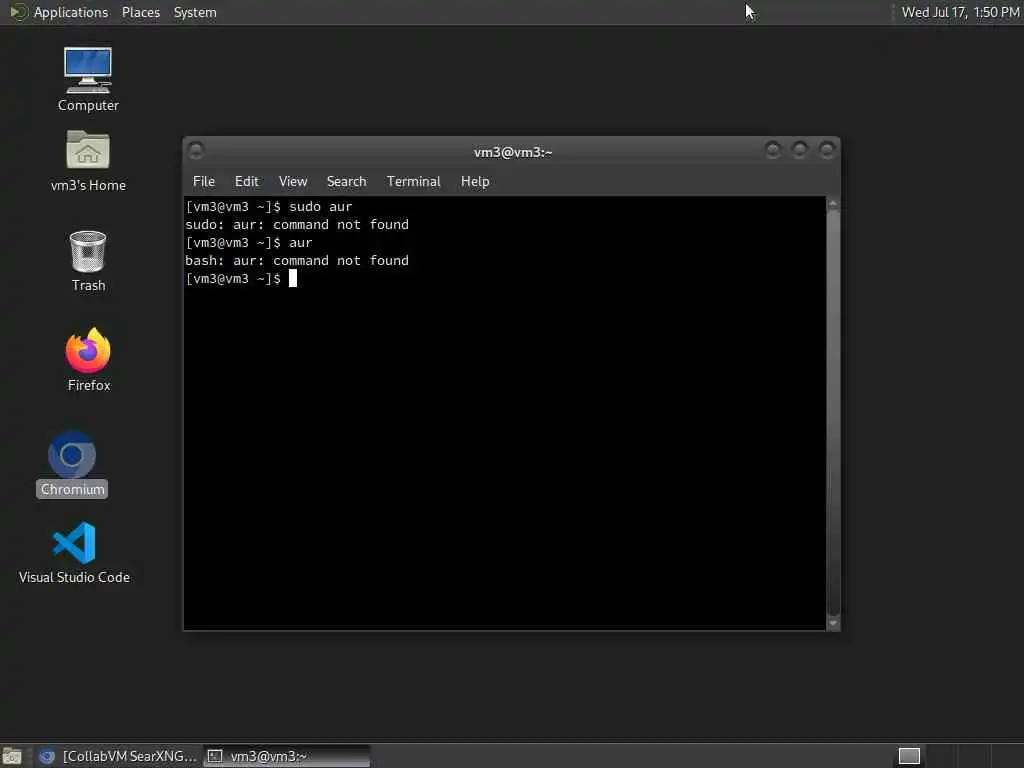Click 'sudo: aur: command not found' line
The image size is (1024, 768).
(297, 225)
